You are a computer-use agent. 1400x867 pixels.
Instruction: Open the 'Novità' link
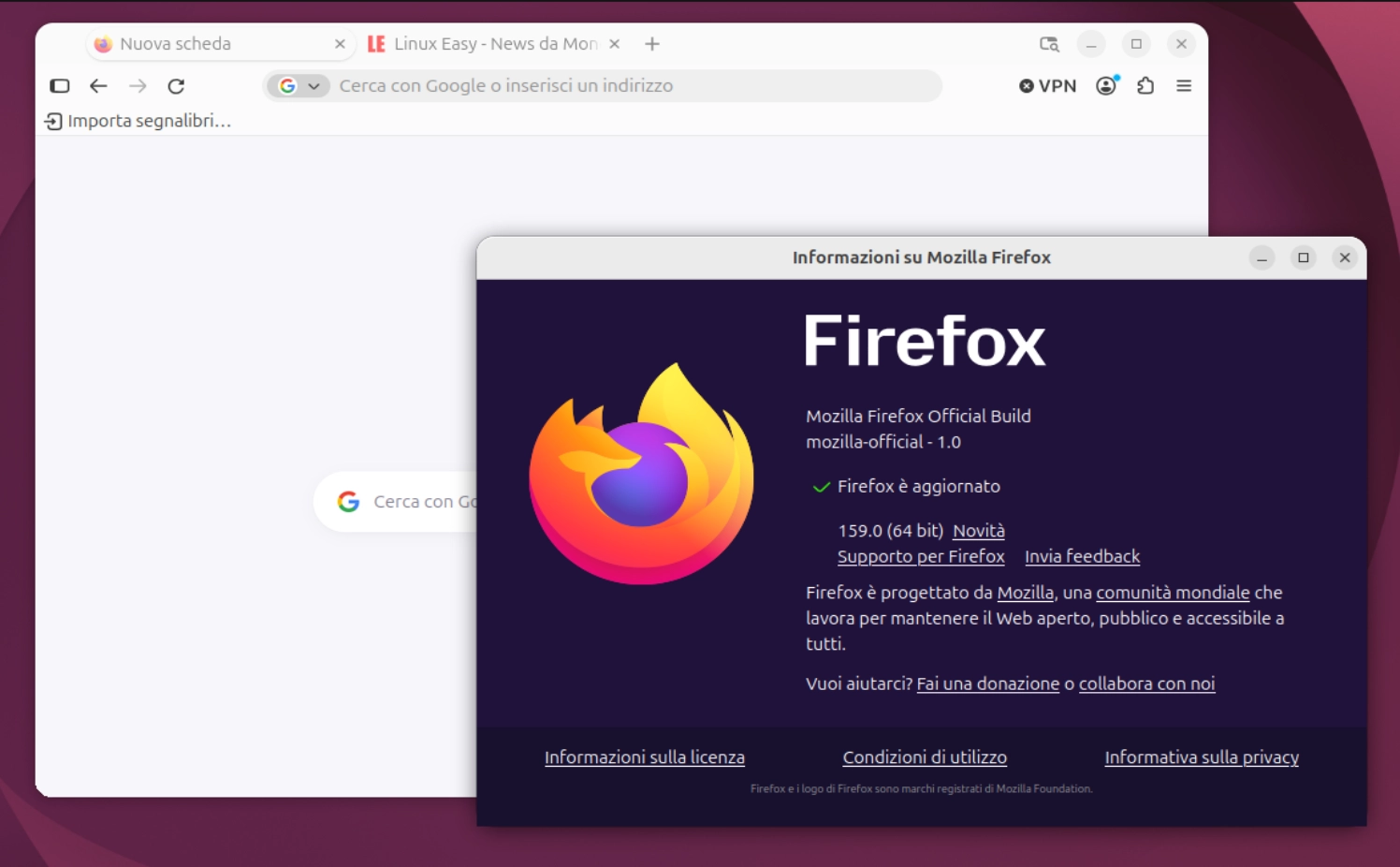(x=978, y=531)
